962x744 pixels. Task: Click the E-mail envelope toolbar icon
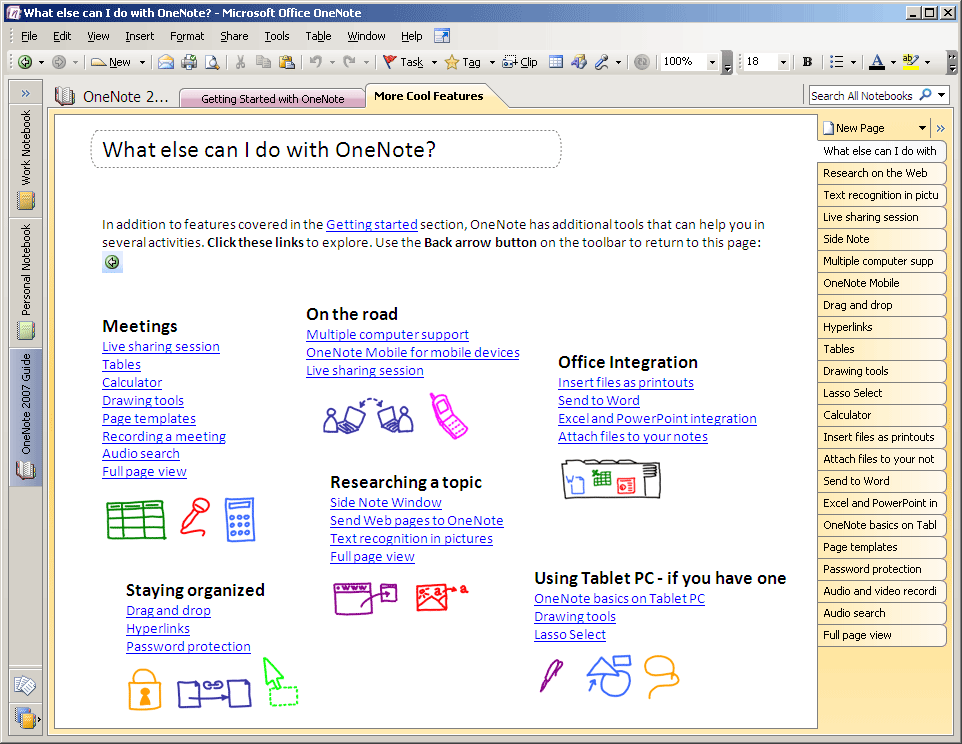coord(166,62)
